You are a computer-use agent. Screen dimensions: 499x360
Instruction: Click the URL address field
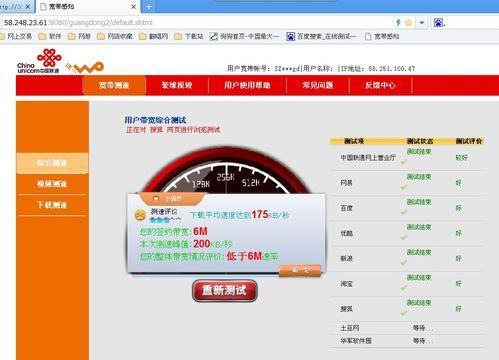click(197, 23)
